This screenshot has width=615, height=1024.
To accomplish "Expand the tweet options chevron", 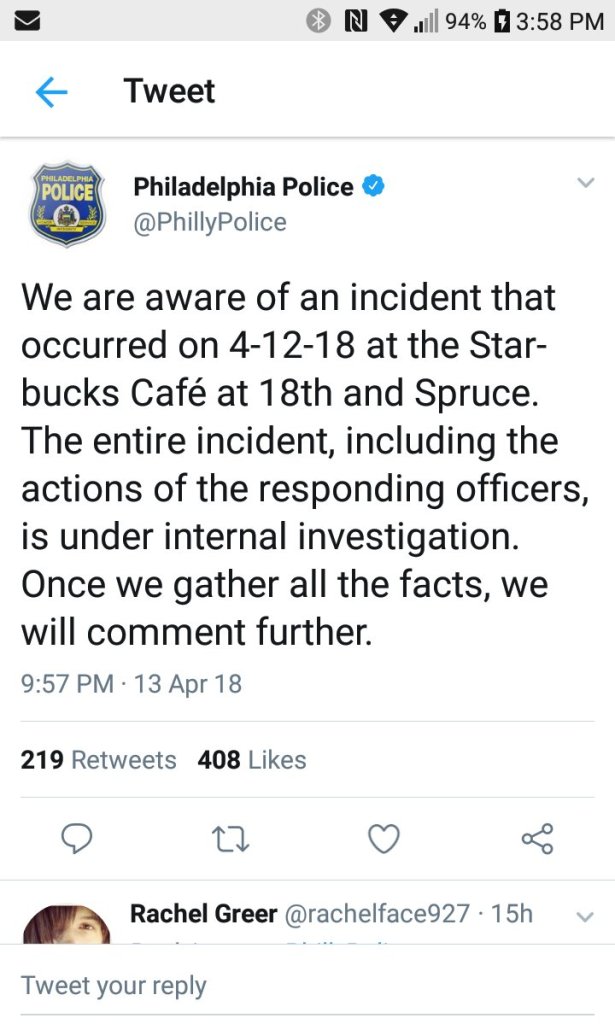I will coord(585,183).
